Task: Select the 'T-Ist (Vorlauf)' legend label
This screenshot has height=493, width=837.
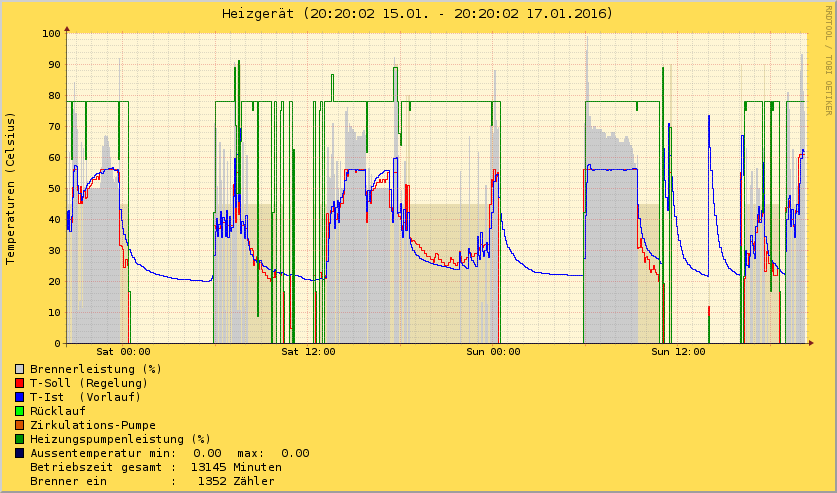Action: [85, 397]
